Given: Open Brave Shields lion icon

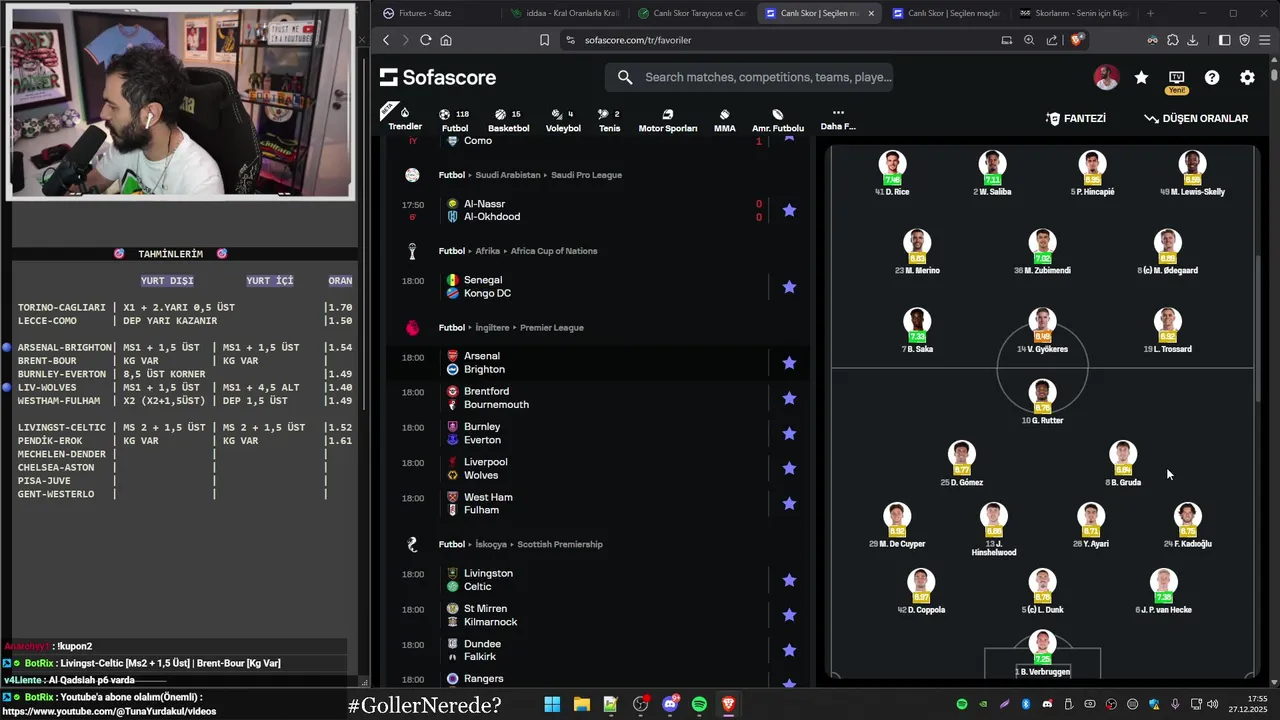Looking at the screenshot, I should click(1077, 40).
